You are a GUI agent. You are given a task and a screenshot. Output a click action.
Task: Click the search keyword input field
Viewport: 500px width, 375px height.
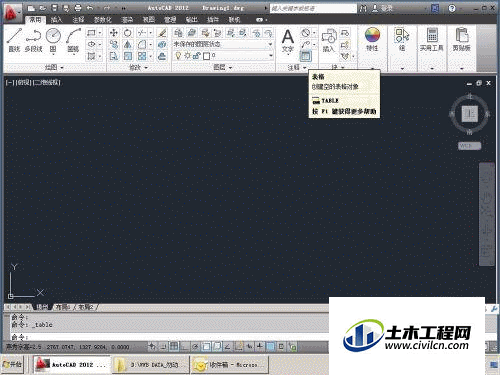tap(313, 8)
